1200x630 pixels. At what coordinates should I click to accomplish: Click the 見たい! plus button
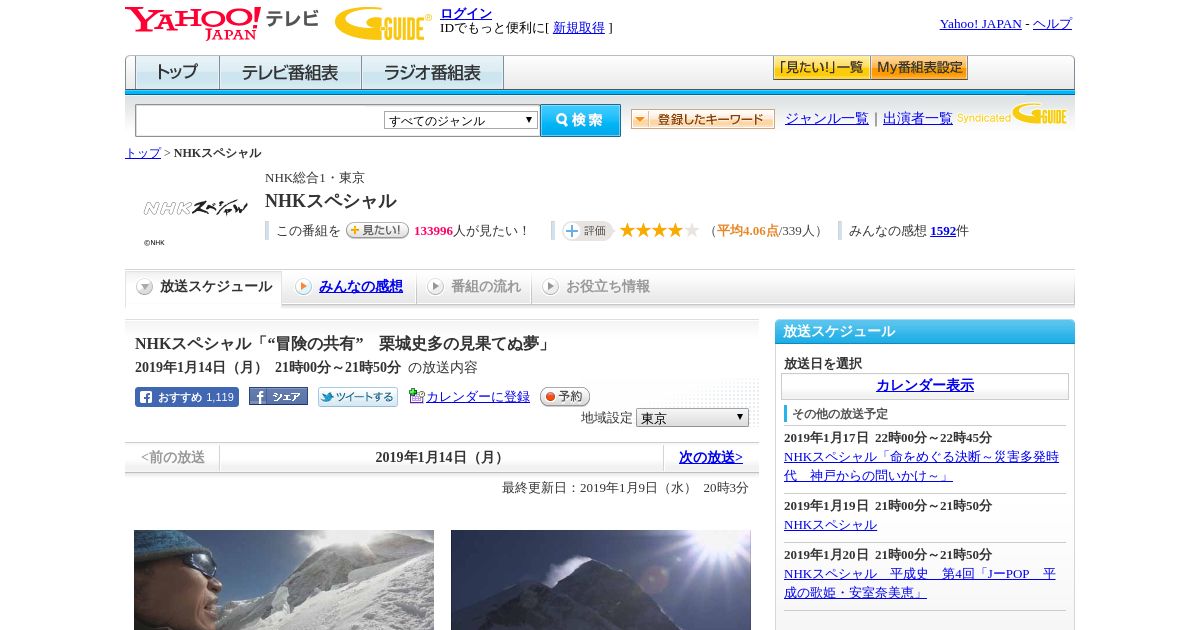tap(377, 230)
